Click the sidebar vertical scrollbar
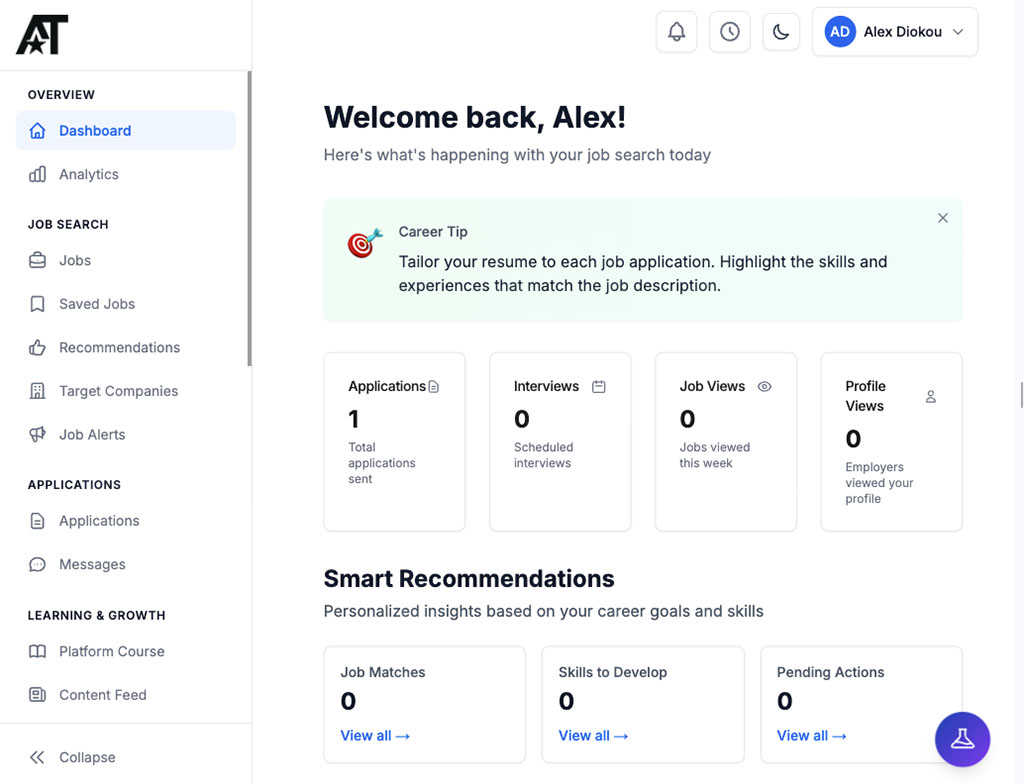Image resolution: width=1024 pixels, height=784 pixels. point(249,220)
